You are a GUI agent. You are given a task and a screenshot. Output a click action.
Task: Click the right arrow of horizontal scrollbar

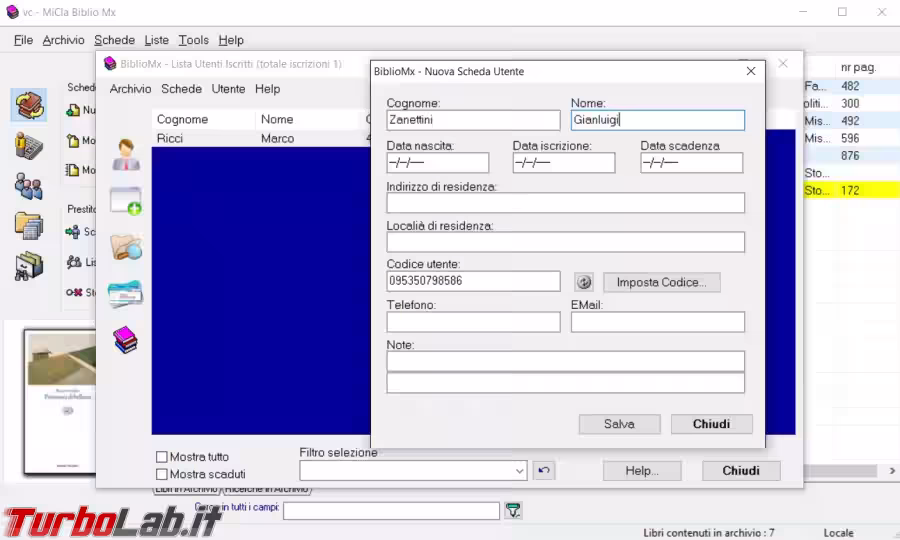tap(892, 471)
